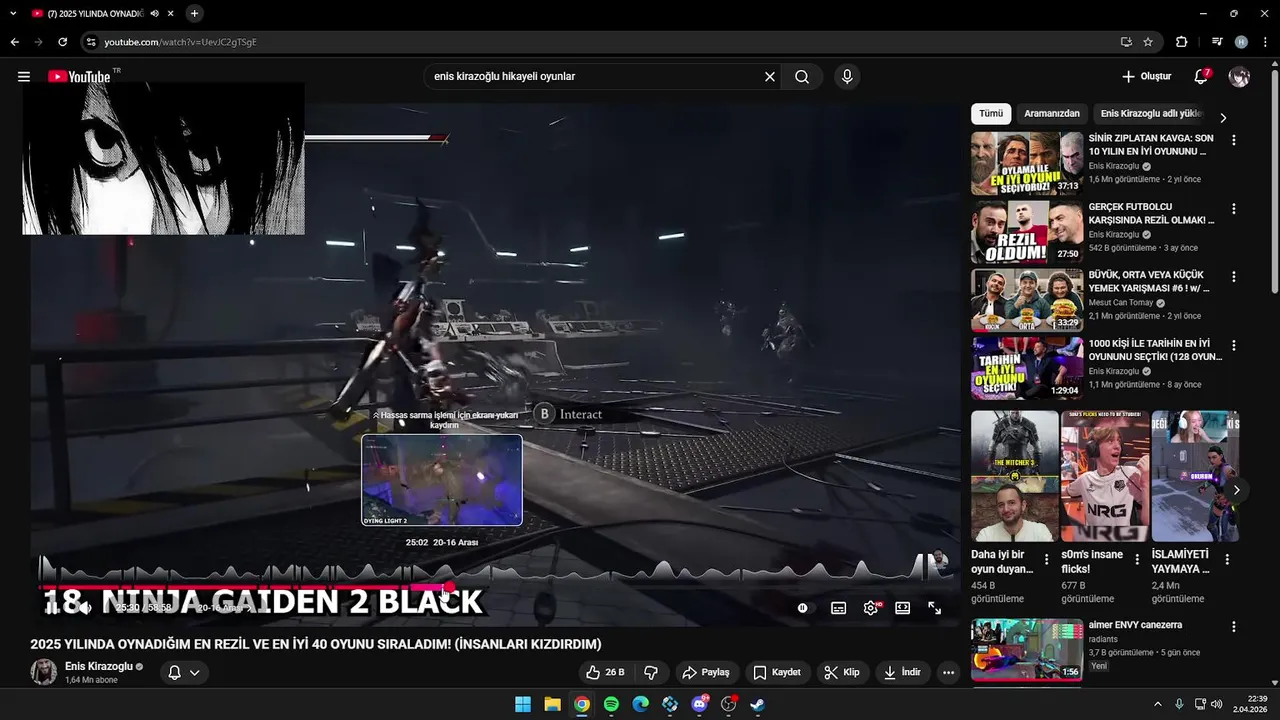Open the Oluştur create menu

(x=1146, y=77)
